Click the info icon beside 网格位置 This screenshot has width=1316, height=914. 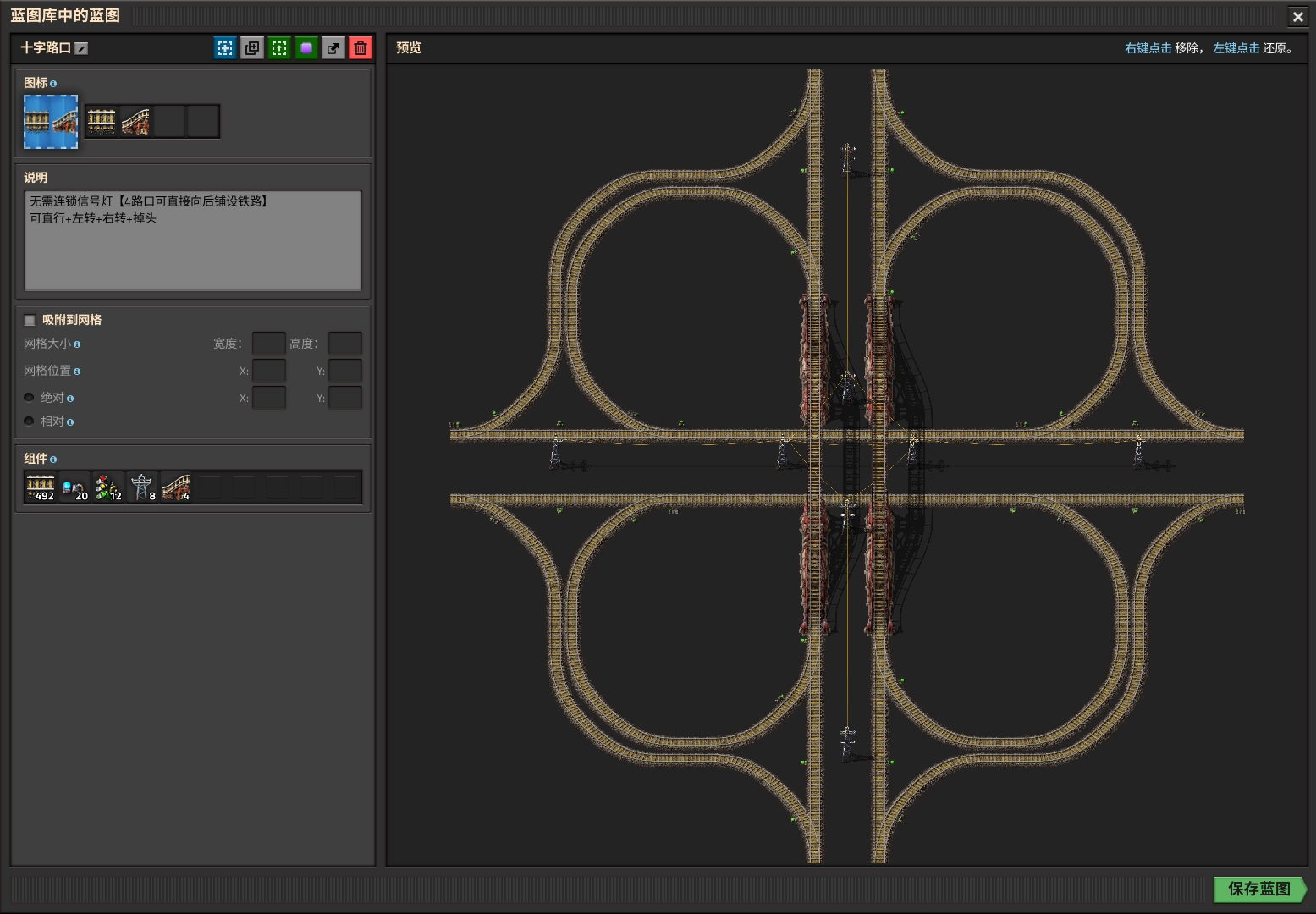coord(77,372)
